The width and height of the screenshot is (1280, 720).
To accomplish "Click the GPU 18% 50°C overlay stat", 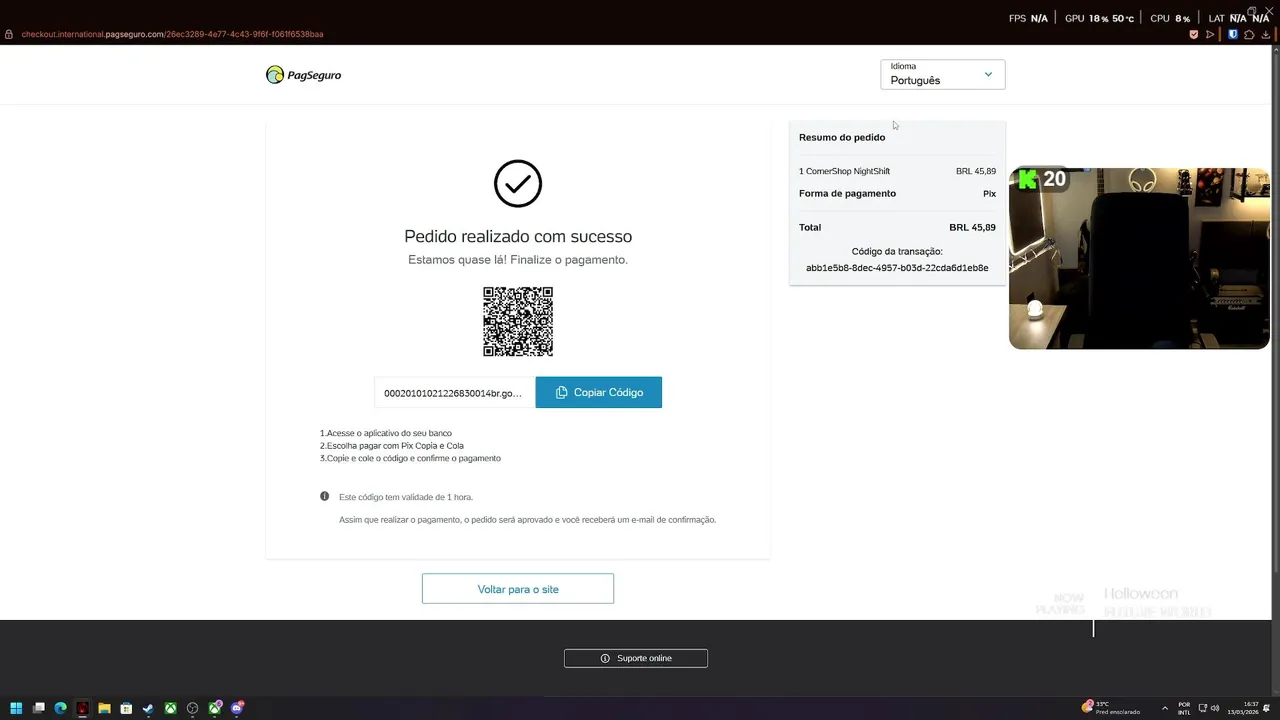I will point(1099,18).
